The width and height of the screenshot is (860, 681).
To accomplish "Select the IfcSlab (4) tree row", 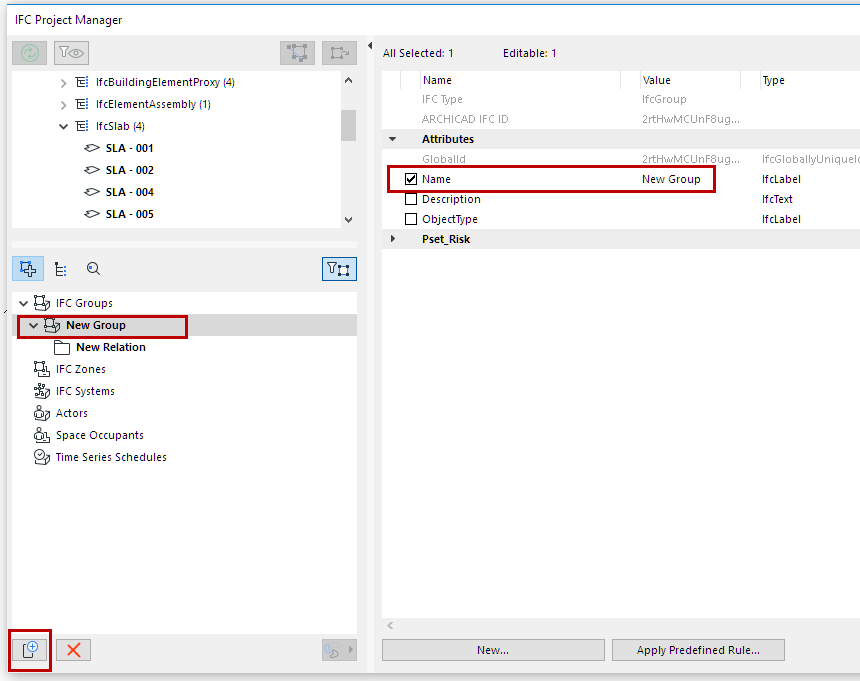I will pyautogui.click(x=120, y=126).
